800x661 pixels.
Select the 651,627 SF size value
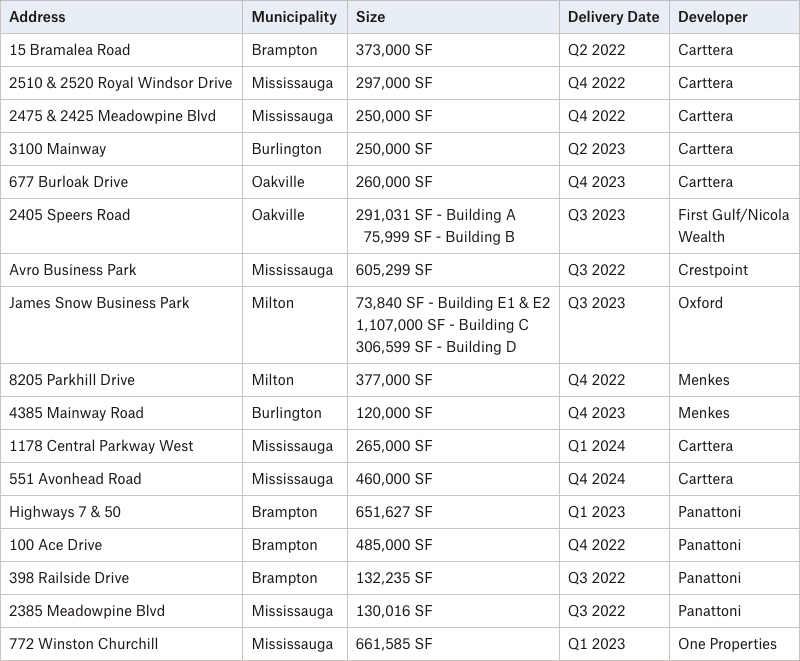pos(394,512)
